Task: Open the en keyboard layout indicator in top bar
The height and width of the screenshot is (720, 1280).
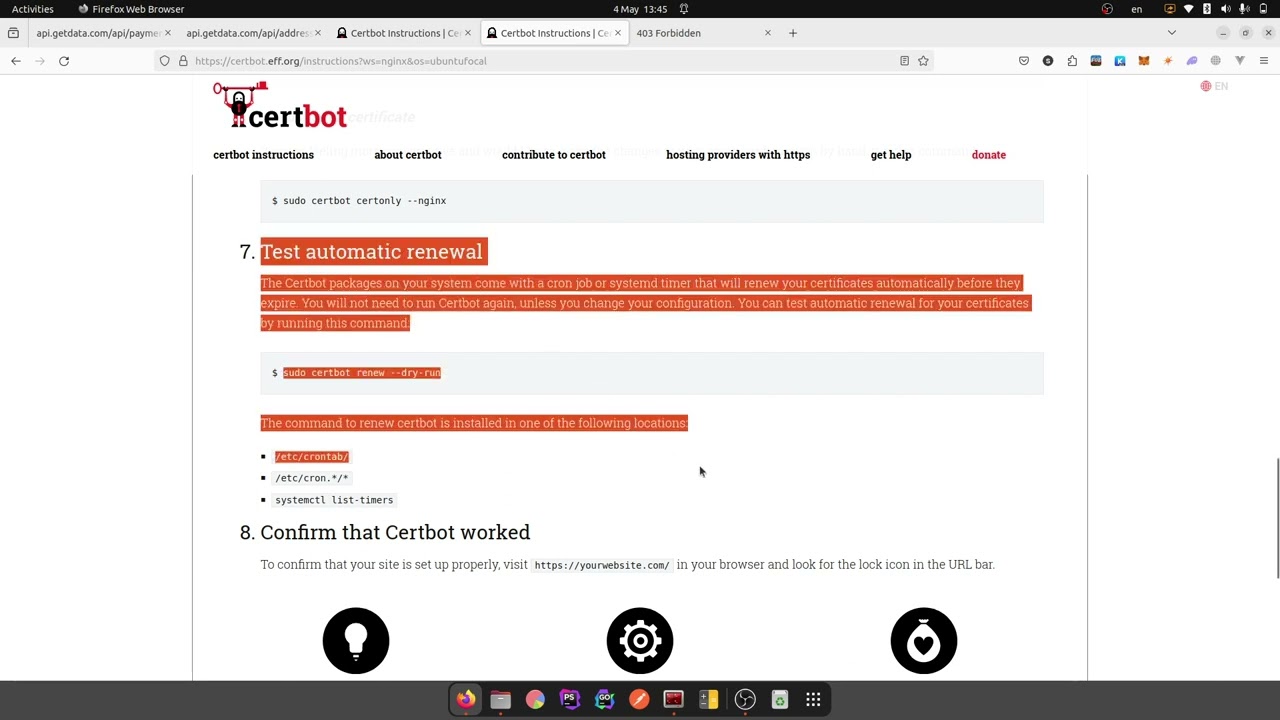Action: pos(1137,9)
